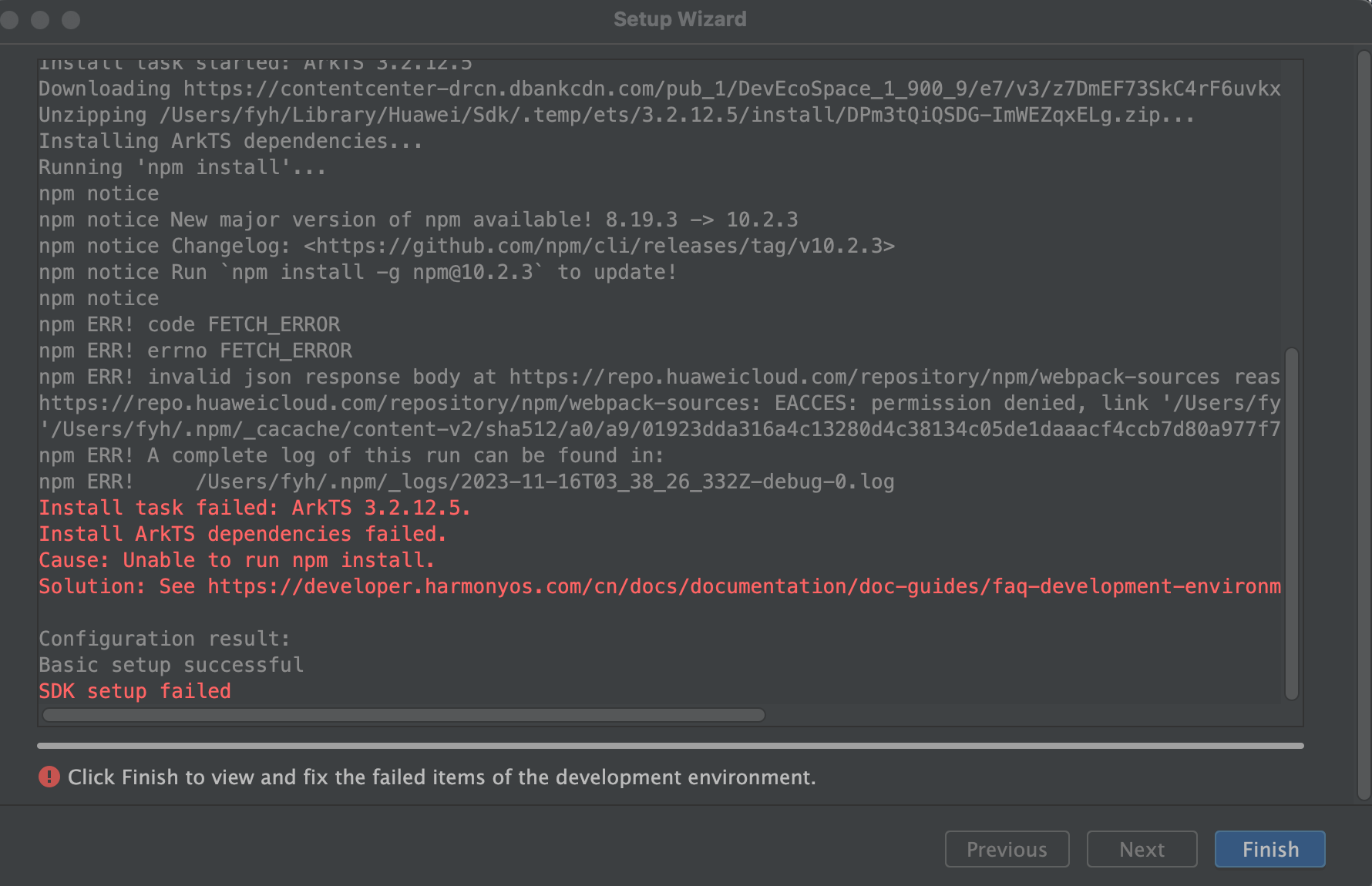
Task: Click 'Install task failed: ArkTS 3.2.12.5.'
Action: coord(254,508)
